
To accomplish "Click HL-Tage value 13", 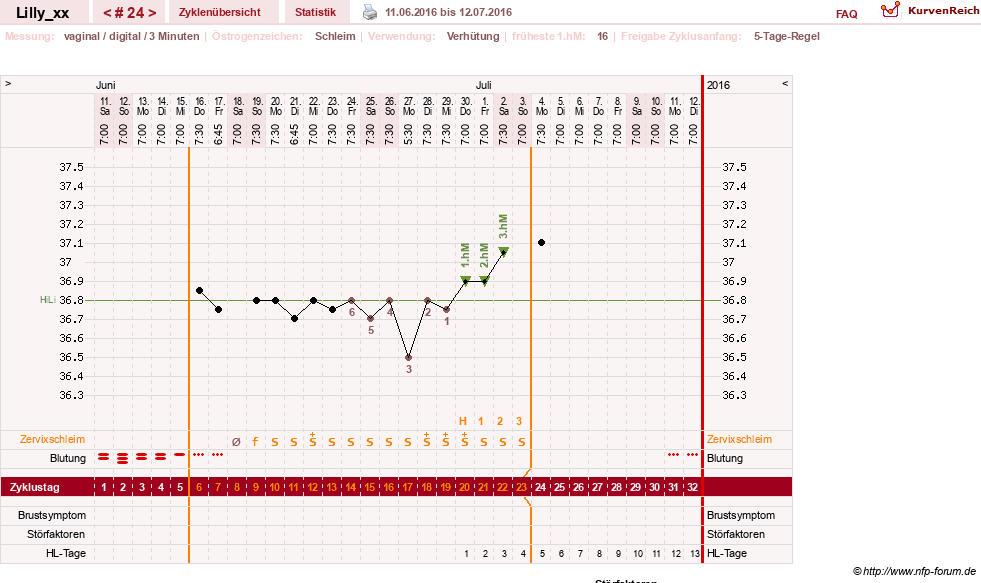I will [x=694, y=554].
